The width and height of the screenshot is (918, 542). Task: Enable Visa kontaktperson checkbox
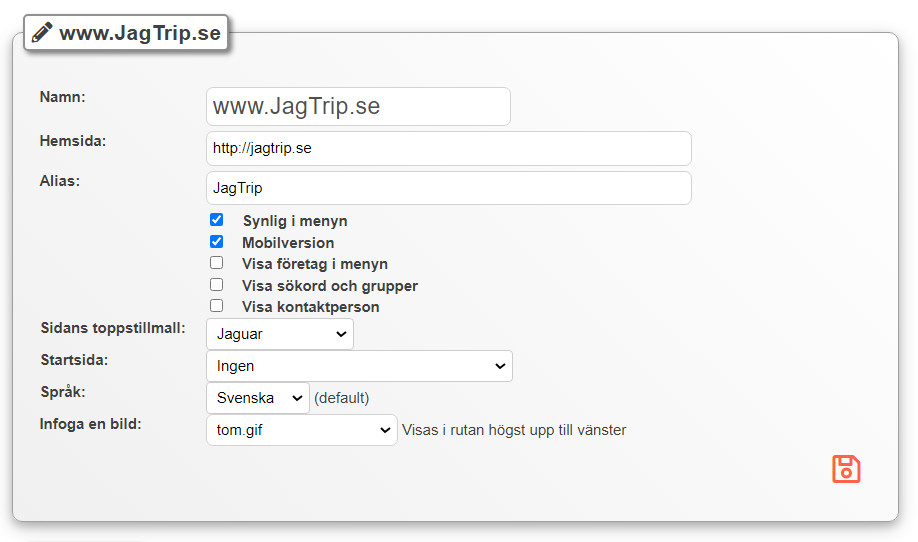[x=217, y=306]
